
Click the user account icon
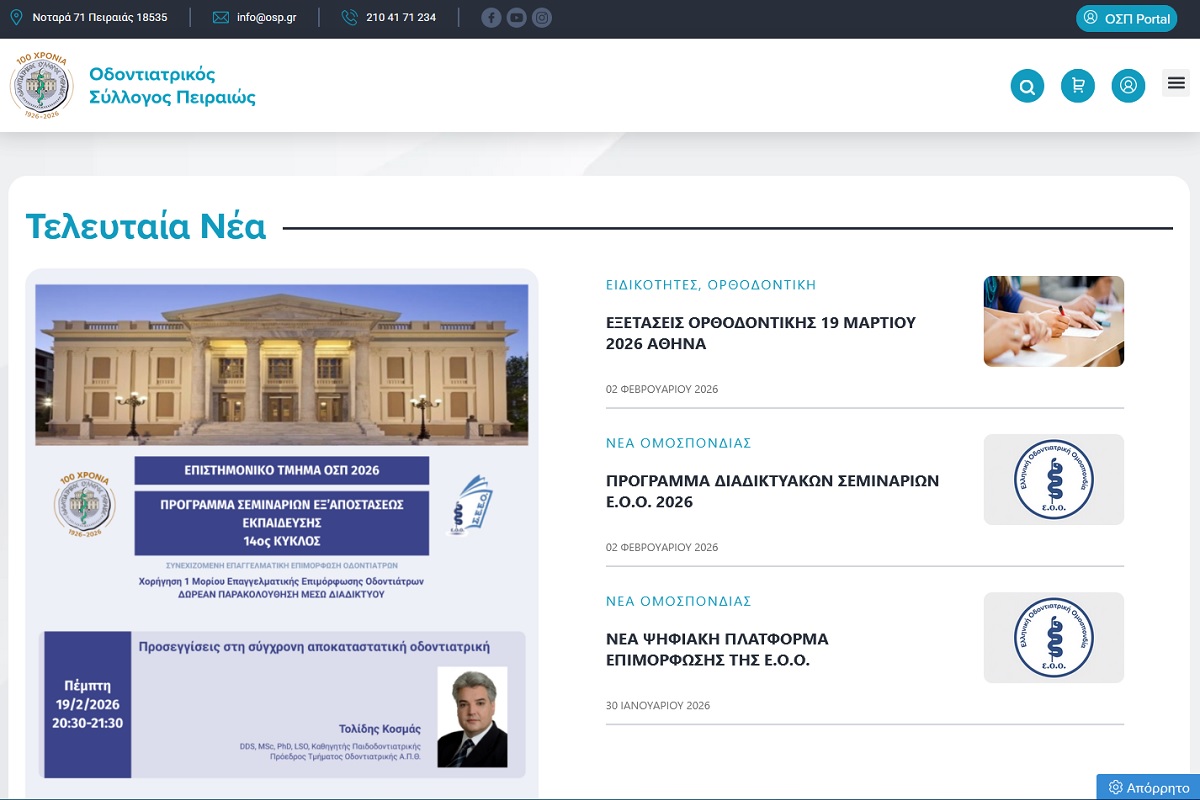[x=1128, y=86]
